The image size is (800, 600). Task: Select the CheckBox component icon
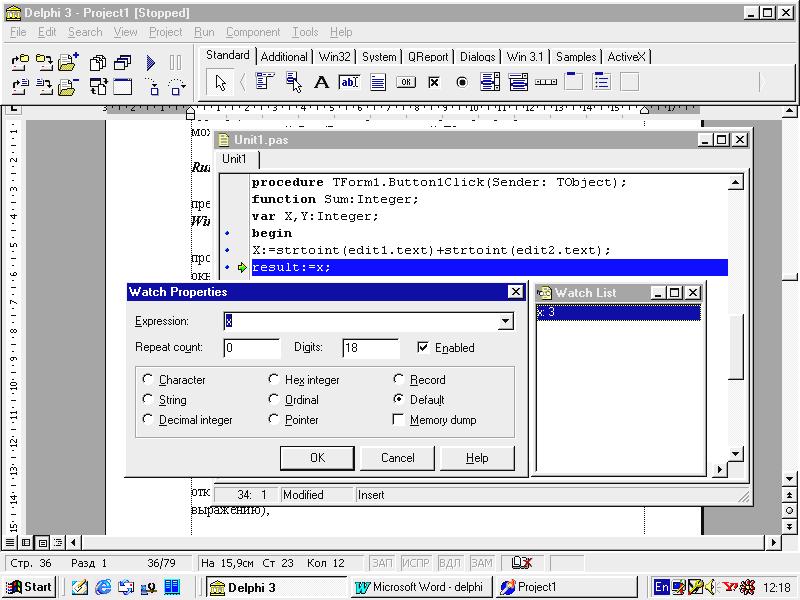[434, 82]
